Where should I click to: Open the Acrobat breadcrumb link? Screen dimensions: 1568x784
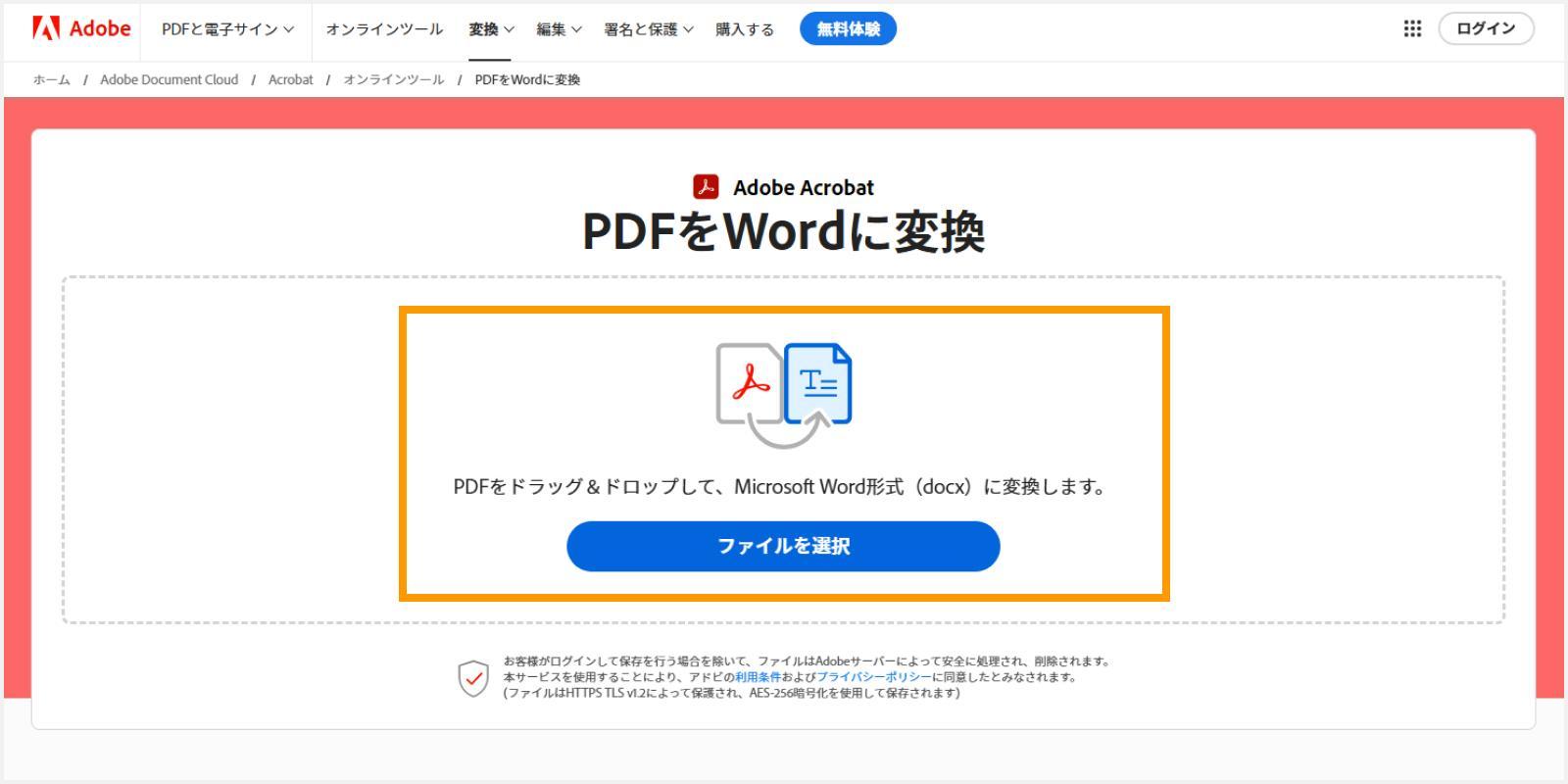(291, 79)
